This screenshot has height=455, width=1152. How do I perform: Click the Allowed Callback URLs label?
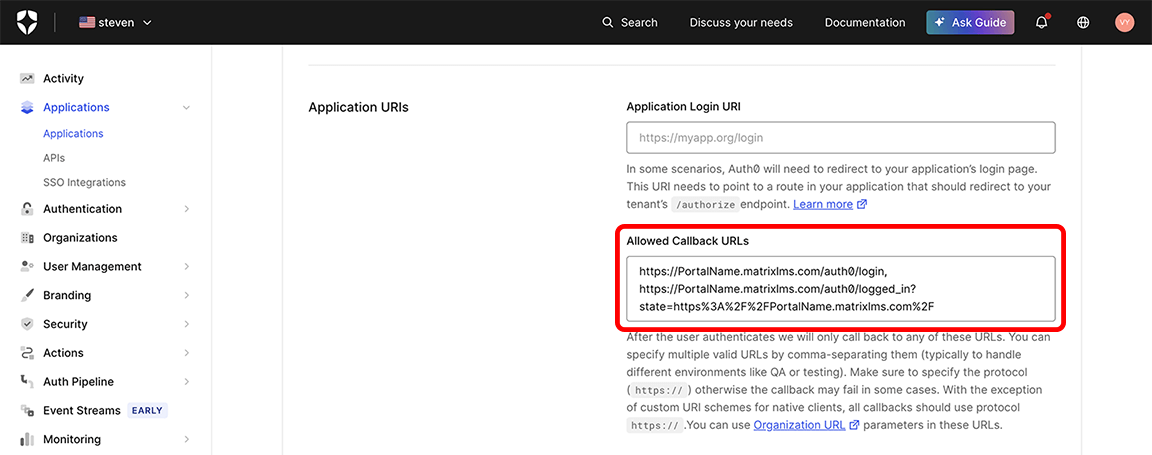click(x=688, y=240)
